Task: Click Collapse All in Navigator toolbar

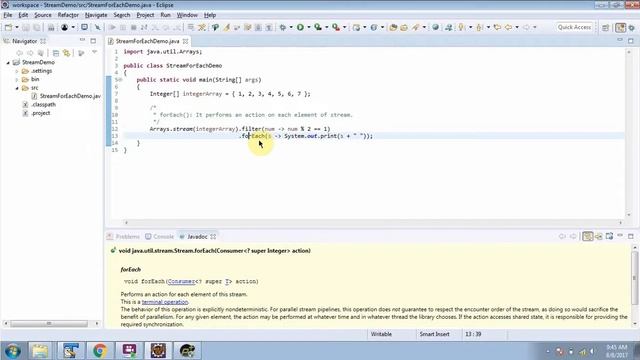Action: [56, 53]
